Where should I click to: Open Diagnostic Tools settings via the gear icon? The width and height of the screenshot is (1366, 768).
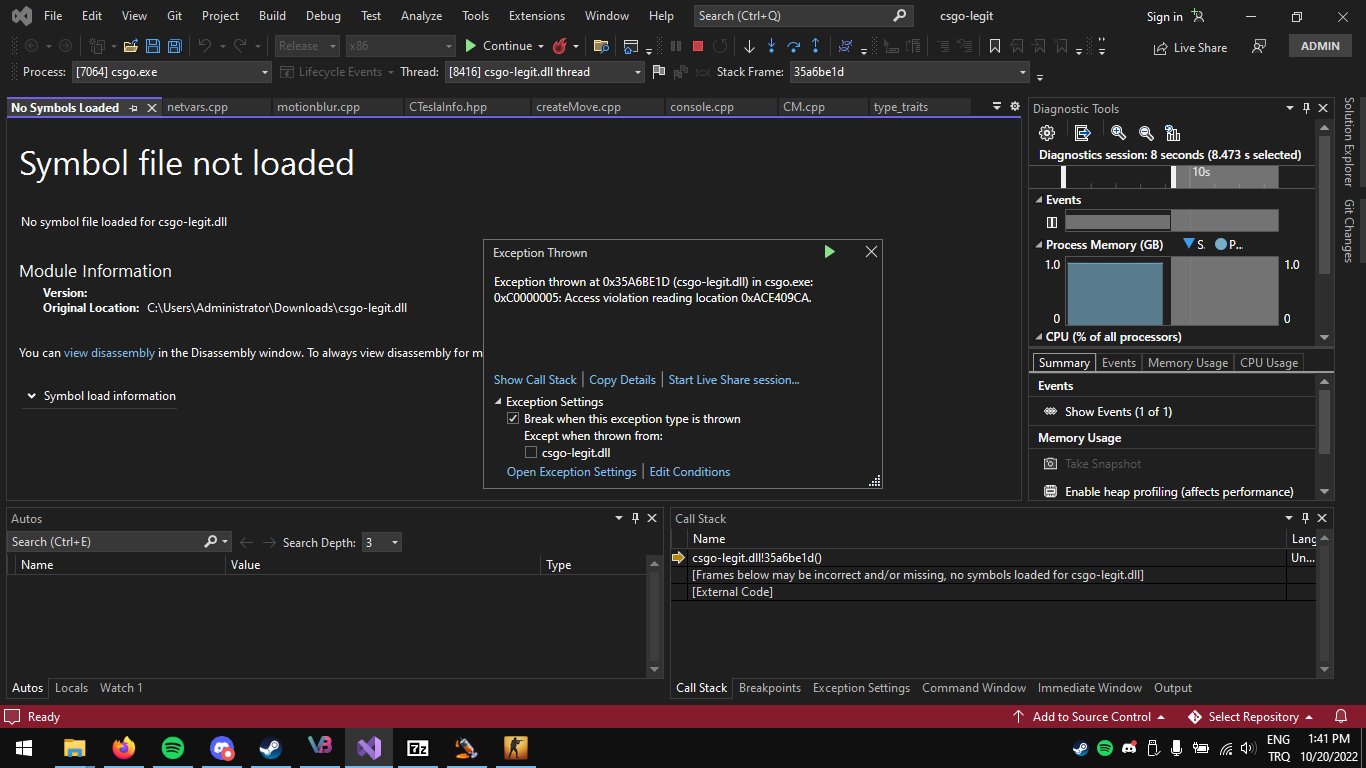1046,132
